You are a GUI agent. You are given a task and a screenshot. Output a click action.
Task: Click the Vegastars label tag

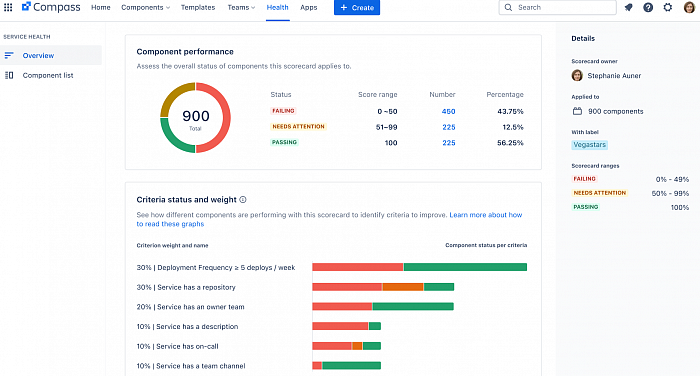tap(590, 145)
